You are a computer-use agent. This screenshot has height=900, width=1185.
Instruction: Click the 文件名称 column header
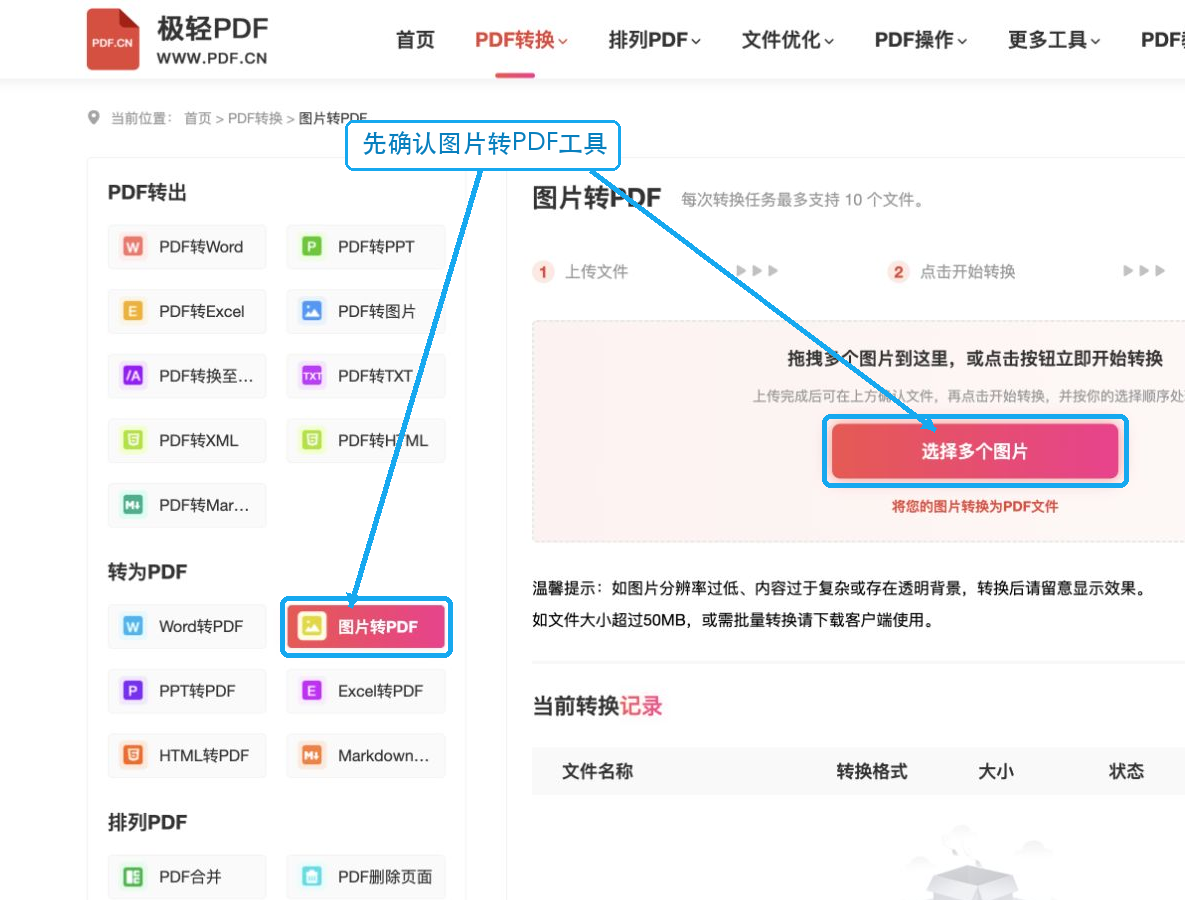coord(597,771)
